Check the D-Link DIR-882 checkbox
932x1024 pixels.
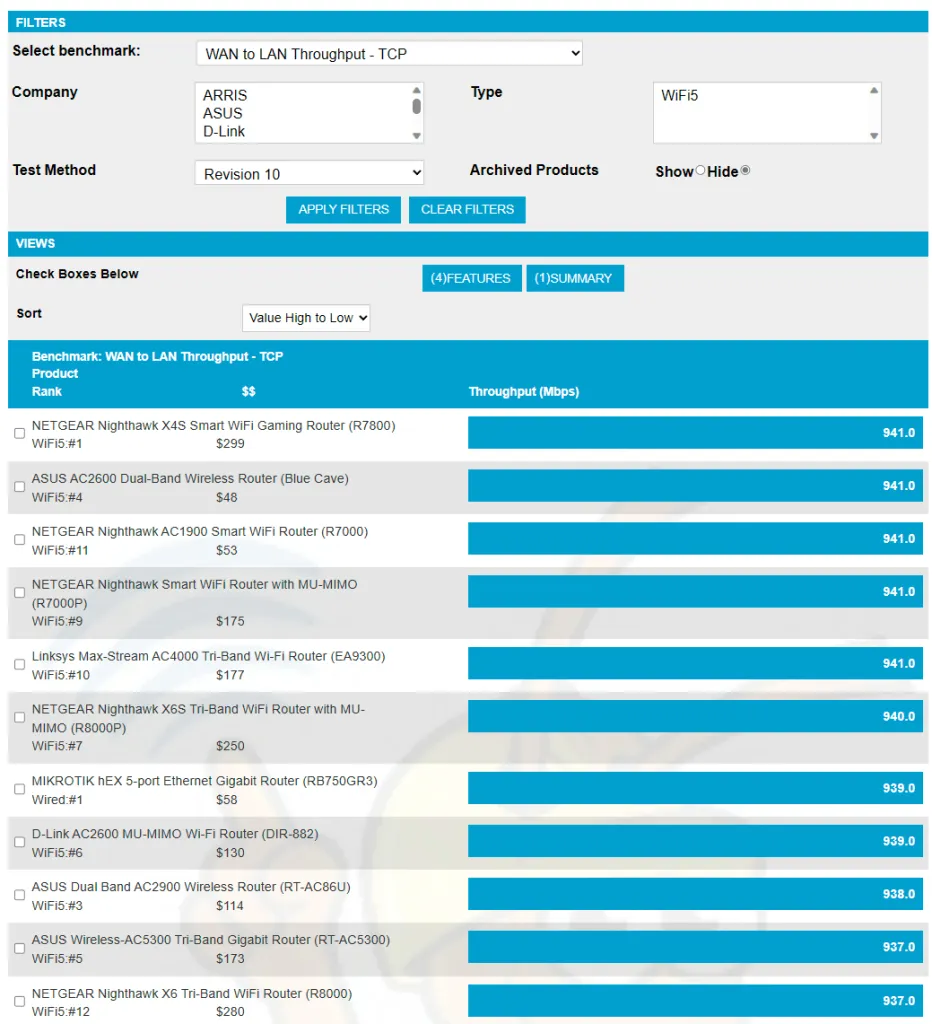pyautogui.click(x=19, y=842)
